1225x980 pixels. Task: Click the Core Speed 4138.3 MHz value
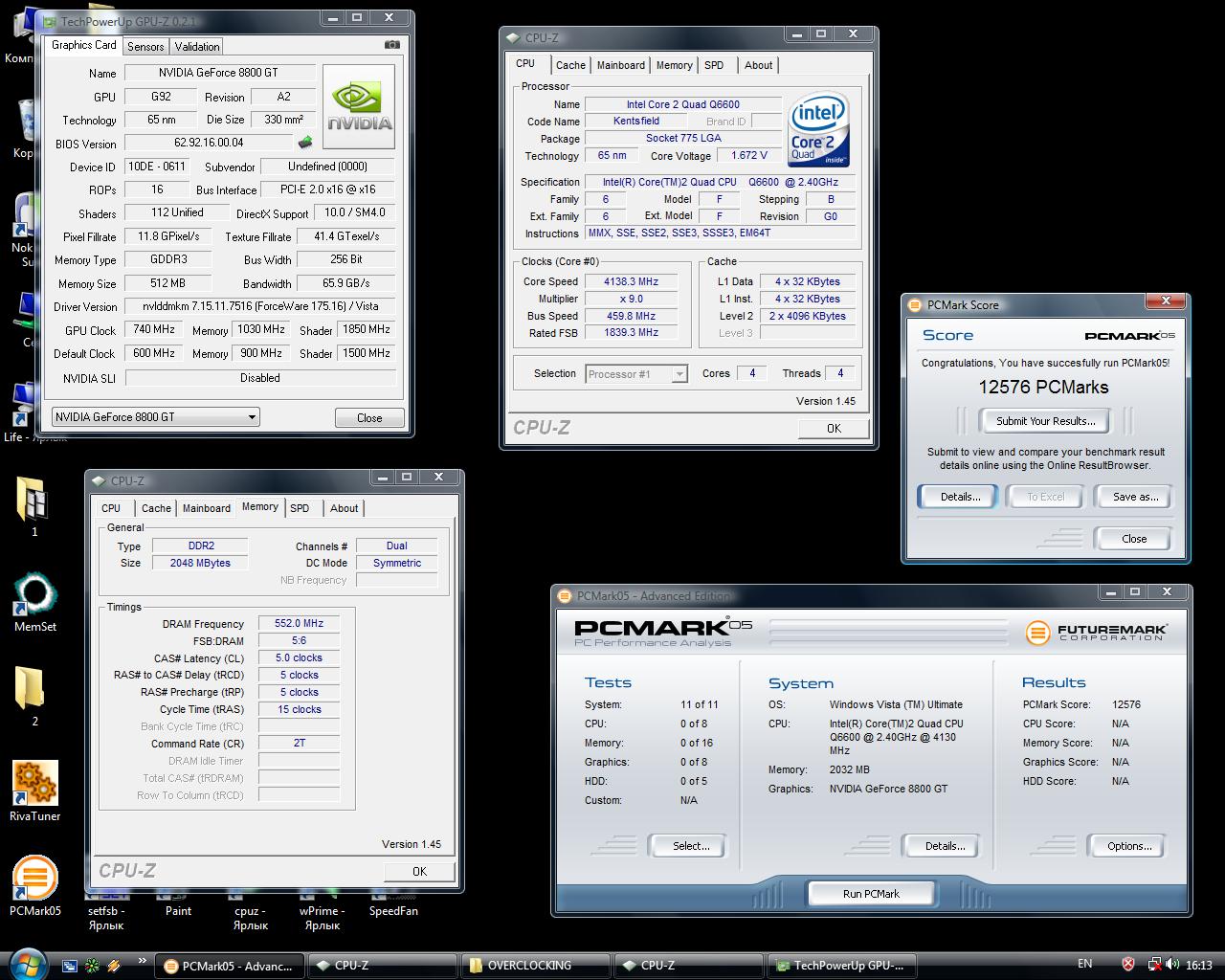[632, 281]
